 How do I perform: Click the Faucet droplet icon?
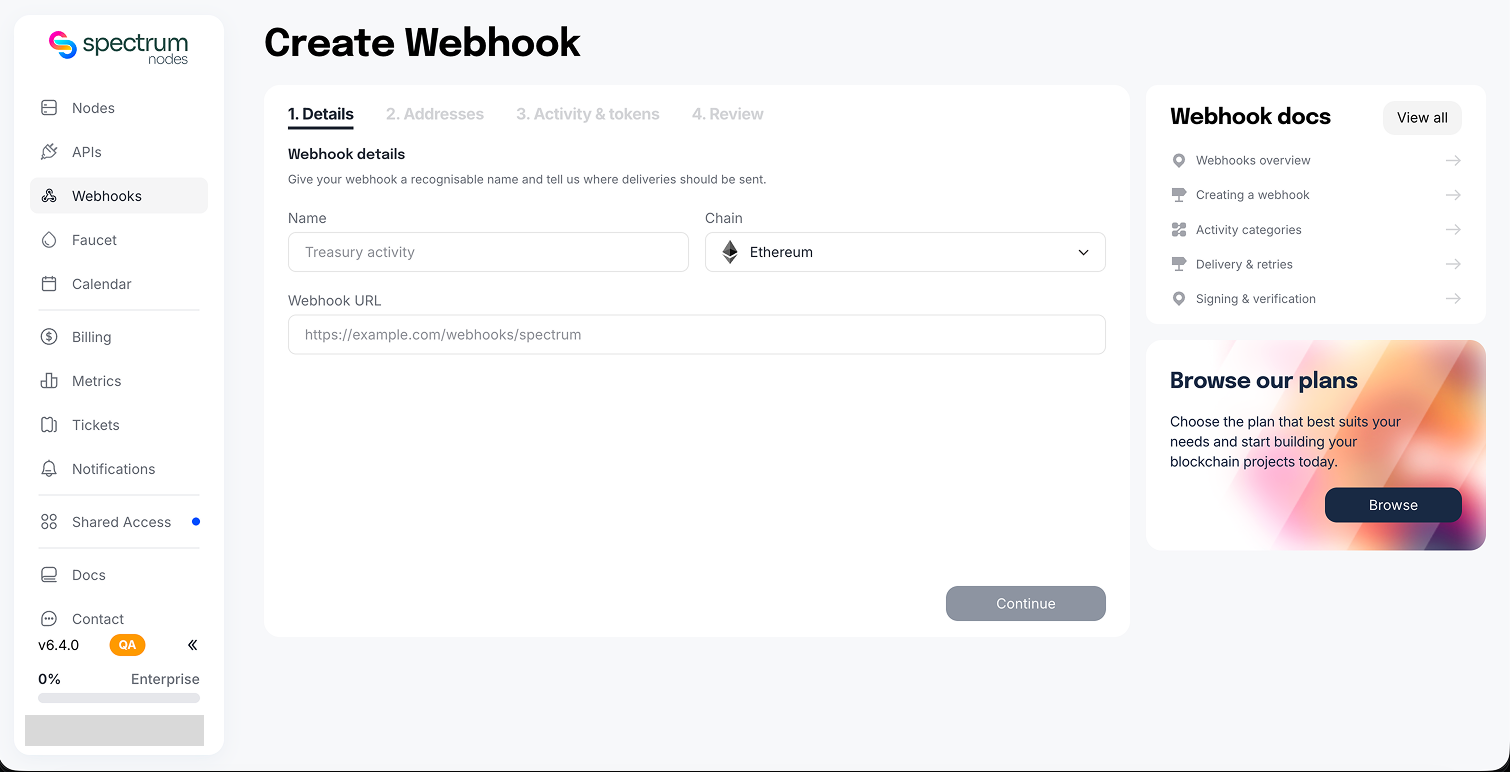coord(49,240)
